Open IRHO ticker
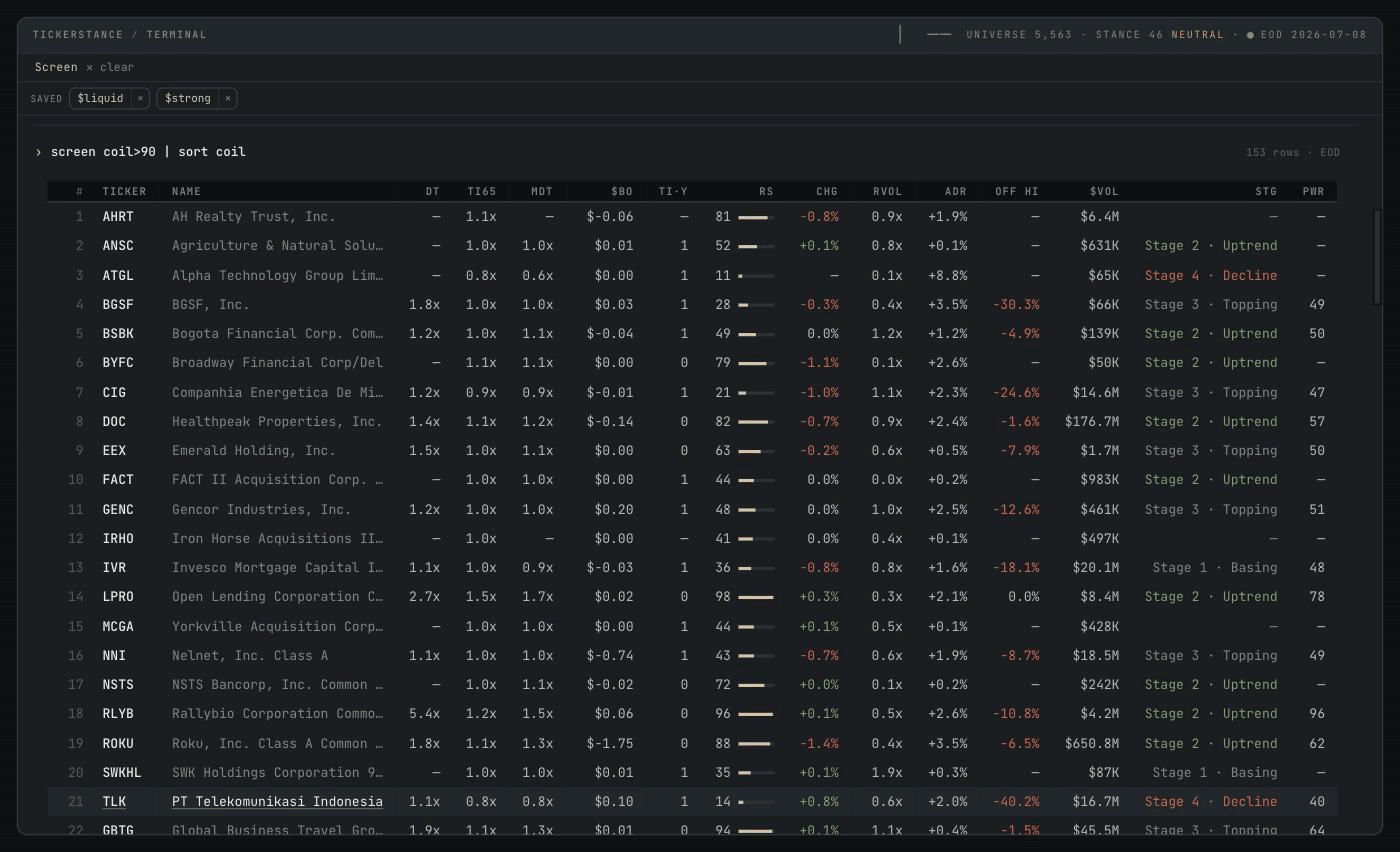The image size is (1400, 852). pos(118,538)
